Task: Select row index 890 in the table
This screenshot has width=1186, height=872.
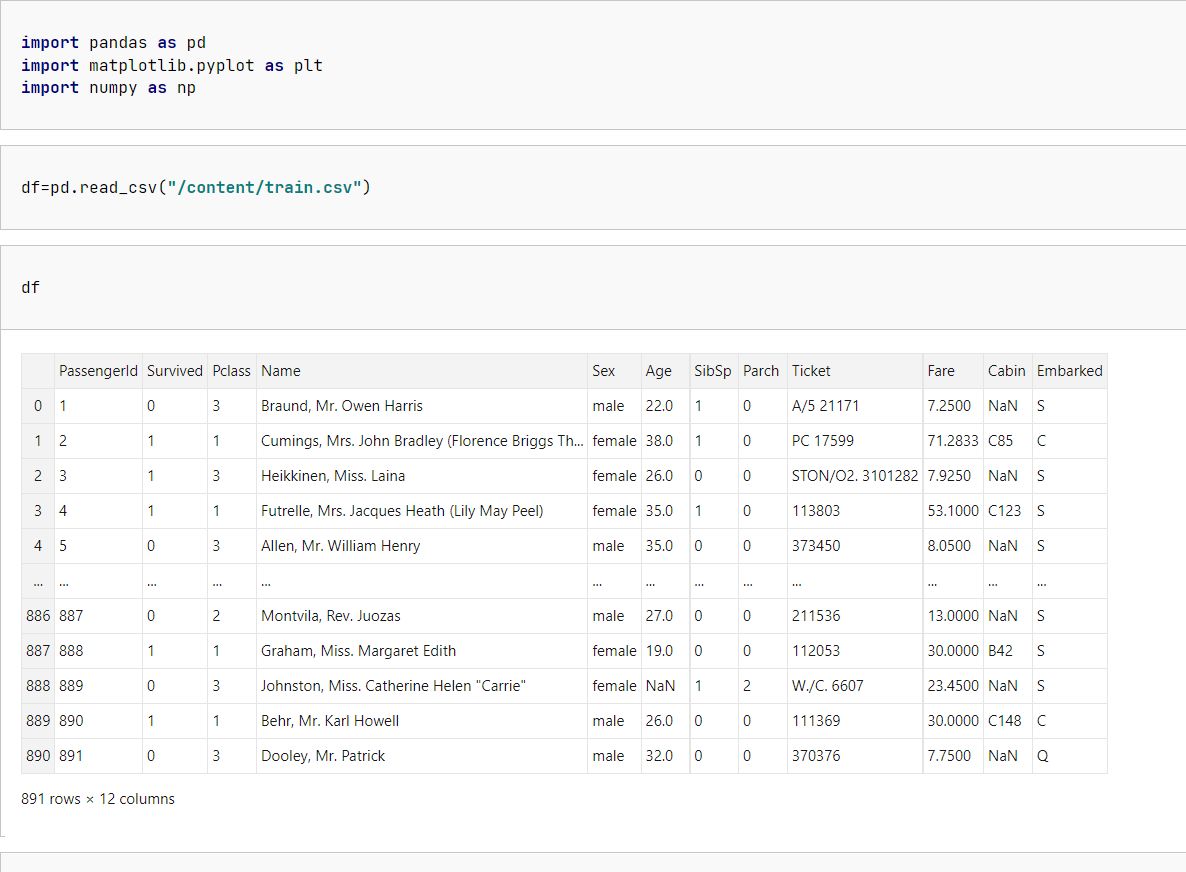Action: point(38,756)
